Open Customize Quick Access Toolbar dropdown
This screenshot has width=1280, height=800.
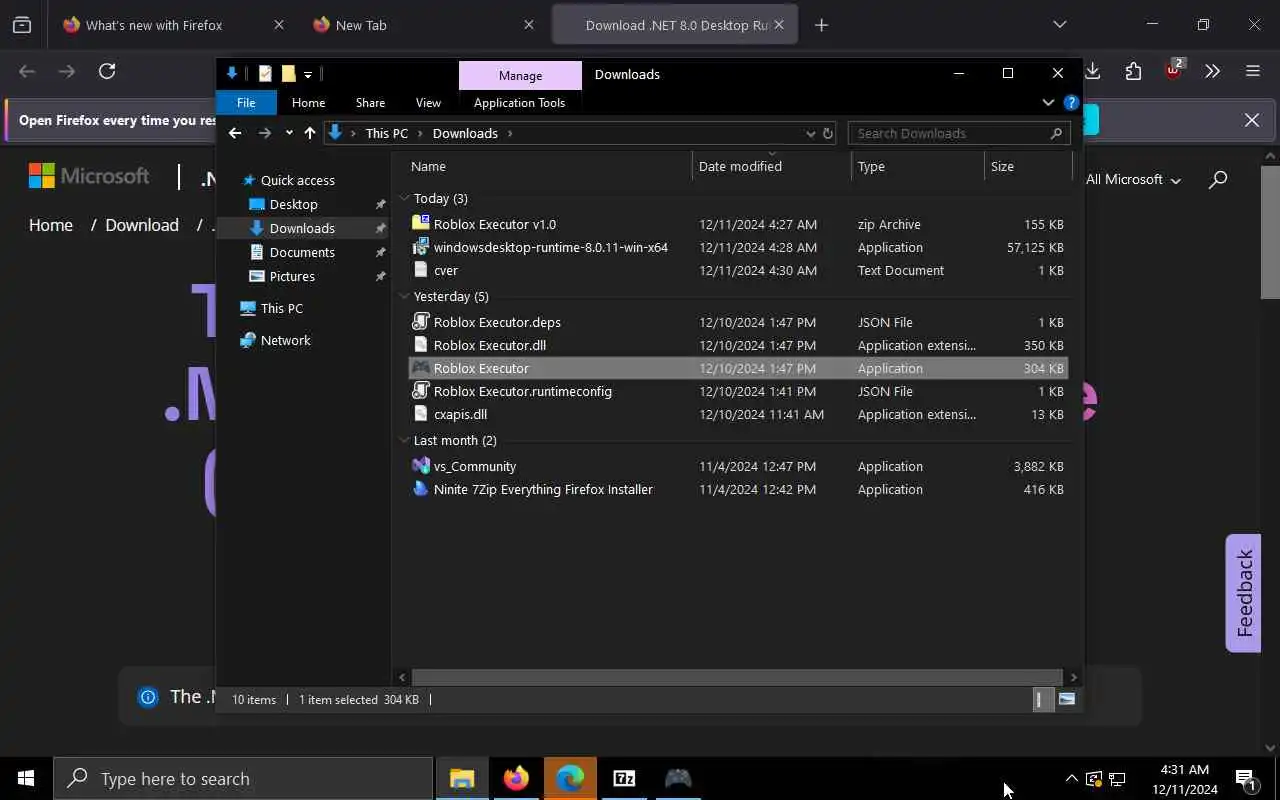(x=308, y=74)
